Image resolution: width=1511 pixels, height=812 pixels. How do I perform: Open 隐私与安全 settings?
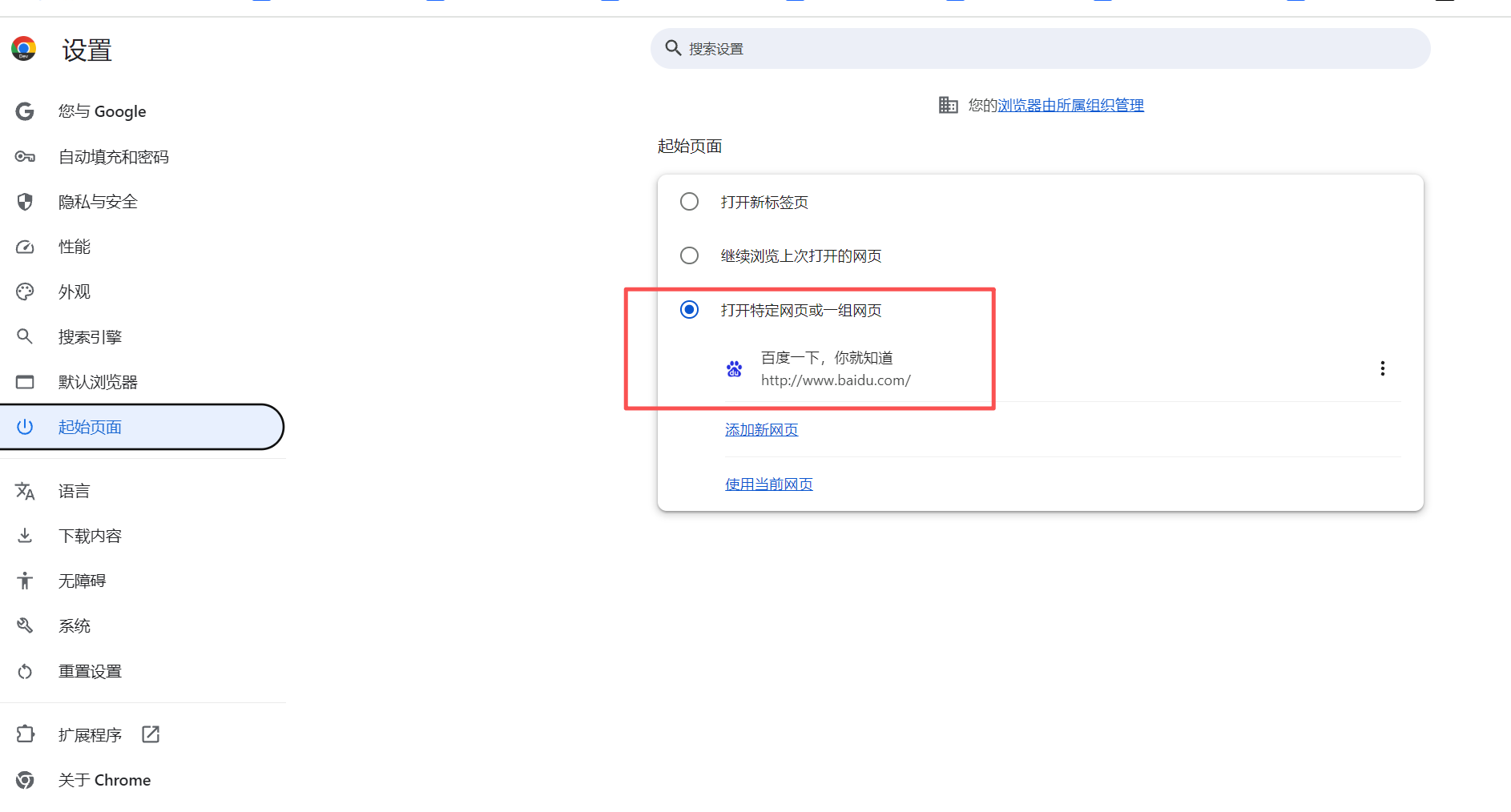(142, 202)
